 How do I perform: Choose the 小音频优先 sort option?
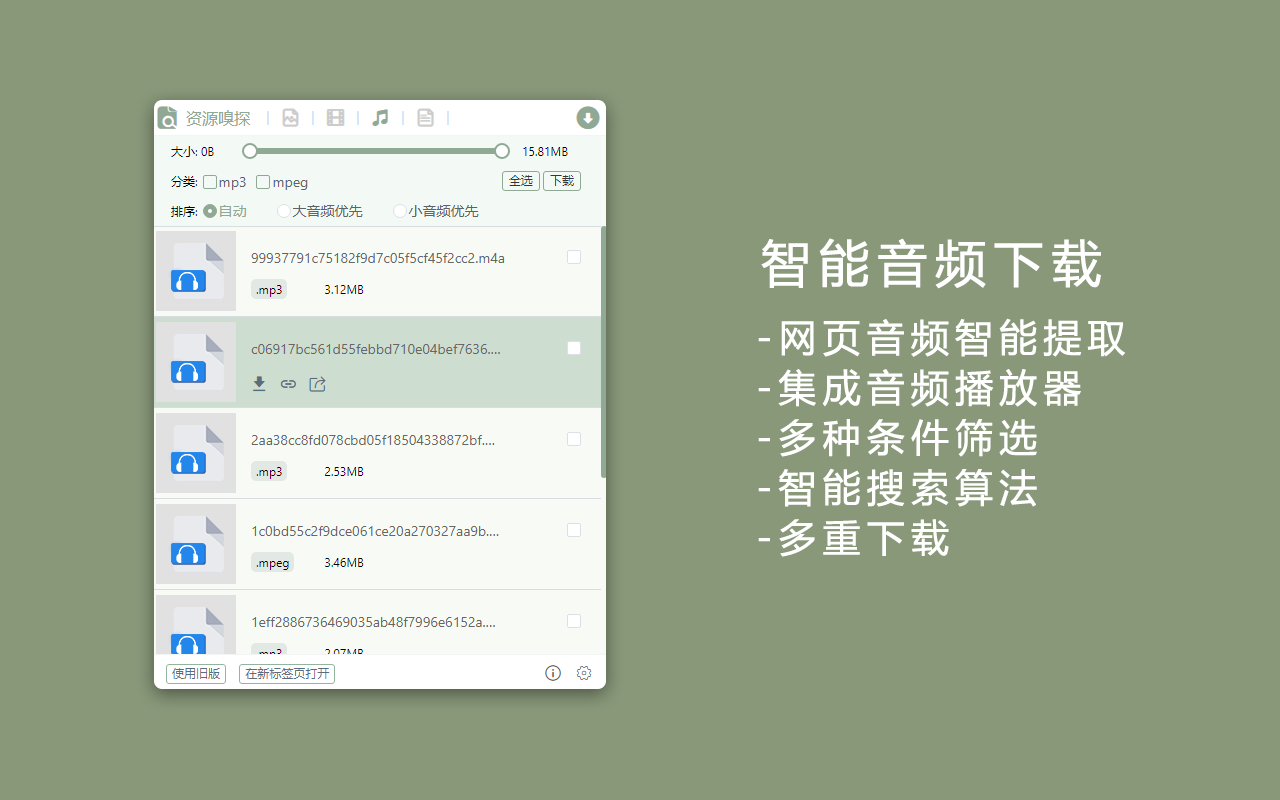400,211
